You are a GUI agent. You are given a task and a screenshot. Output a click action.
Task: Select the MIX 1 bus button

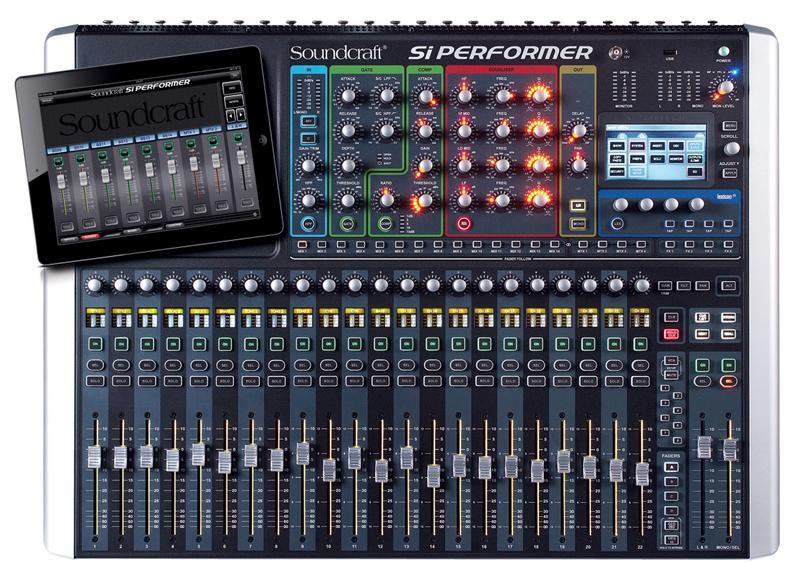[x=302, y=245]
